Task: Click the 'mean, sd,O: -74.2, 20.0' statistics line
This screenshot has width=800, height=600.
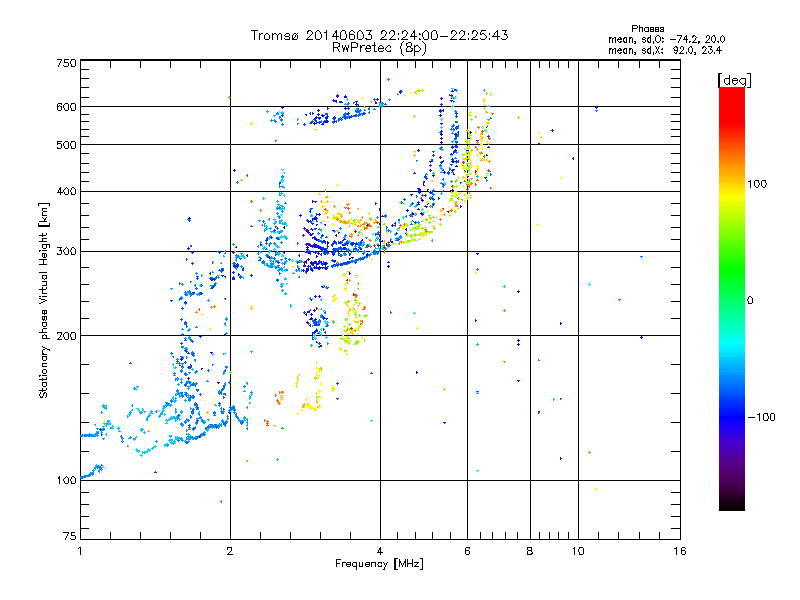Action: pyautogui.click(x=666, y=39)
